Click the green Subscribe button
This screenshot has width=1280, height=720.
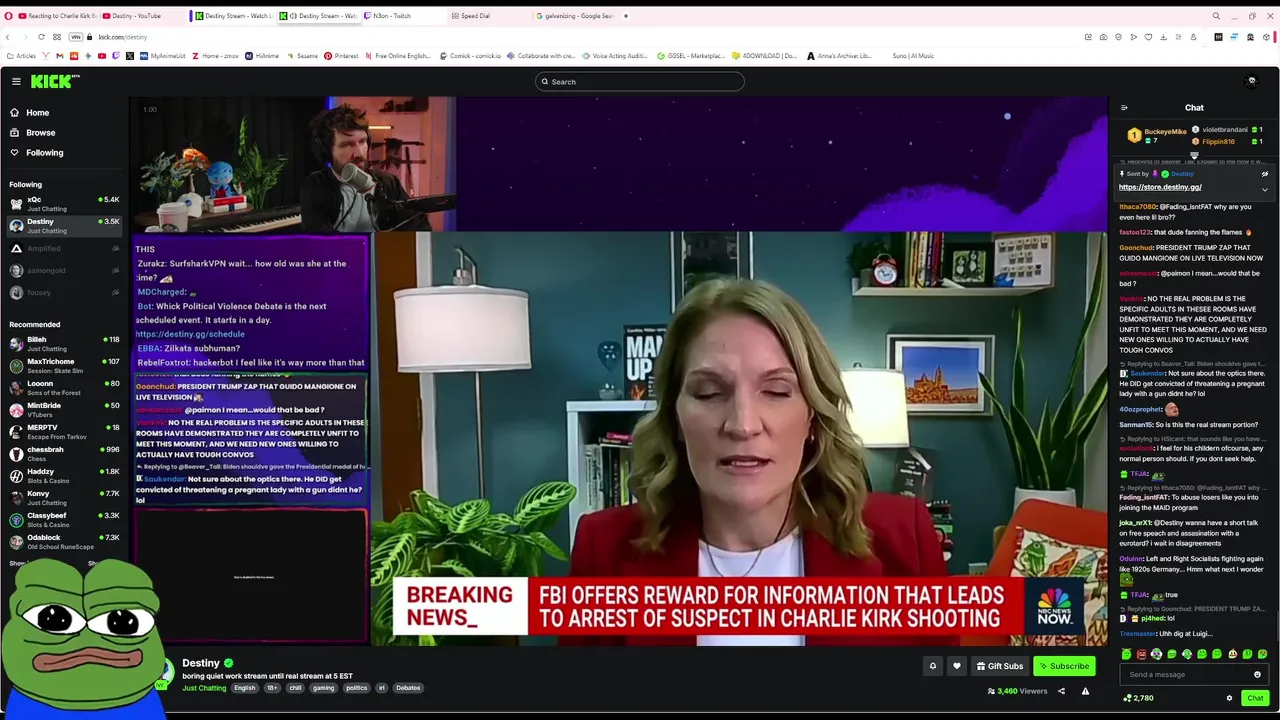pos(1064,666)
